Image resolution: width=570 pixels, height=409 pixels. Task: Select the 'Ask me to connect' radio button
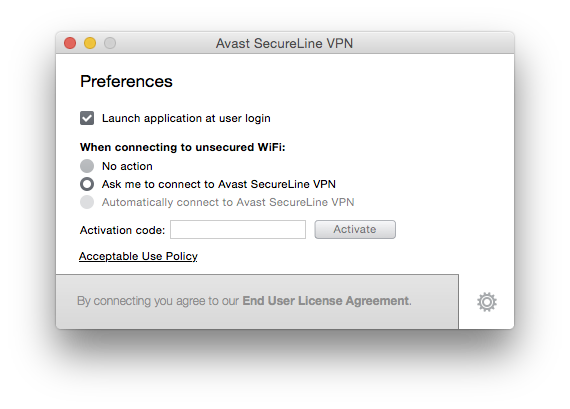87,184
